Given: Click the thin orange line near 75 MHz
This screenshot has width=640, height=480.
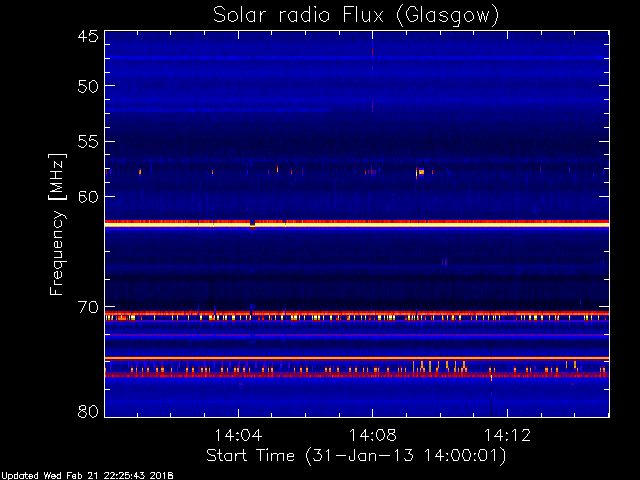Looking at the screenshot, I should point(357,358).
